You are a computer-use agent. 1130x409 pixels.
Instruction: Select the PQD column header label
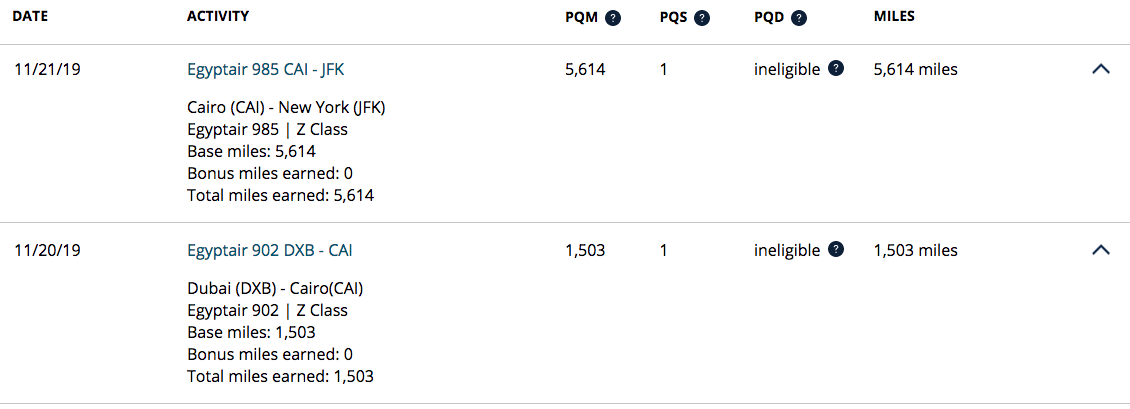click(769, 18)
